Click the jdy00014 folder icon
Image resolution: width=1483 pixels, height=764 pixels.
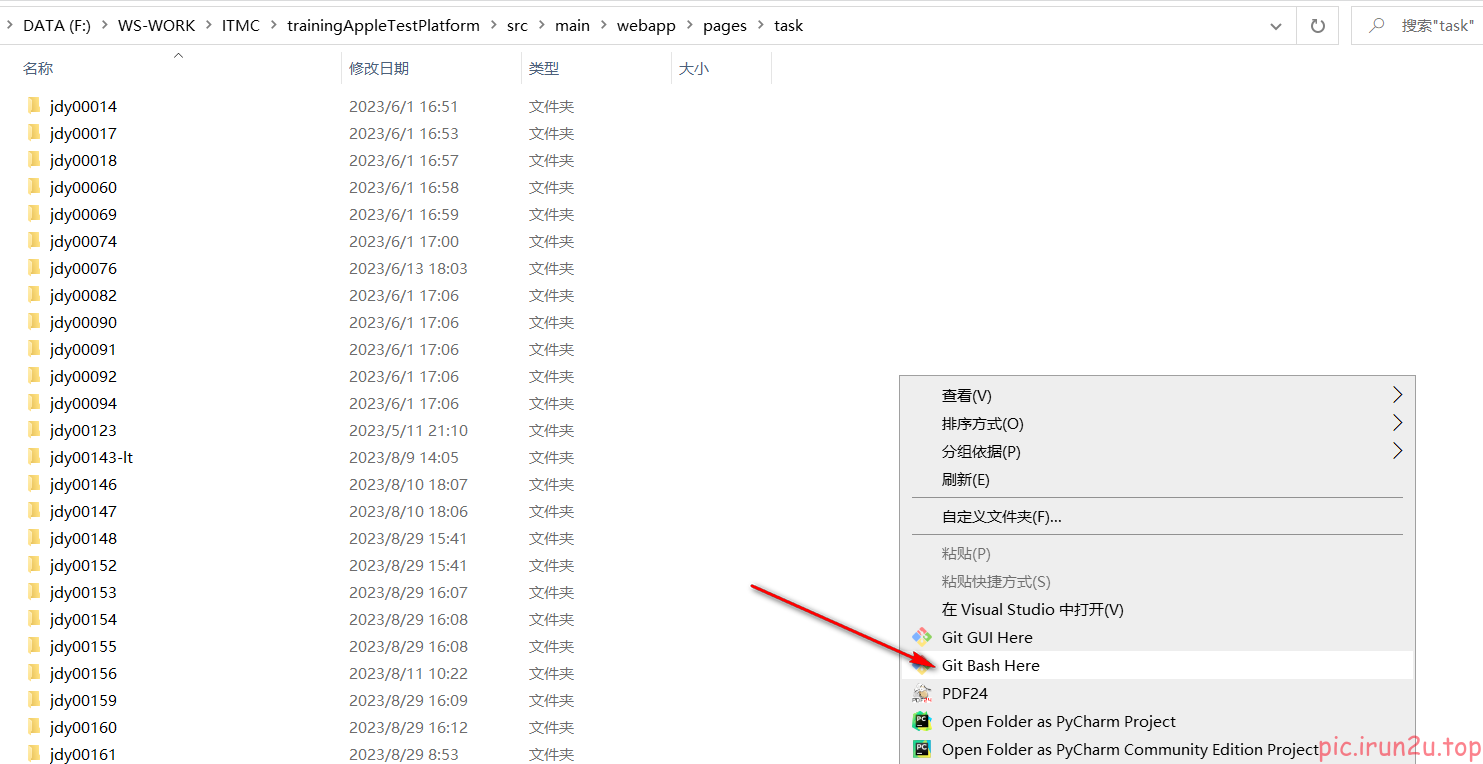coord(34,106)
